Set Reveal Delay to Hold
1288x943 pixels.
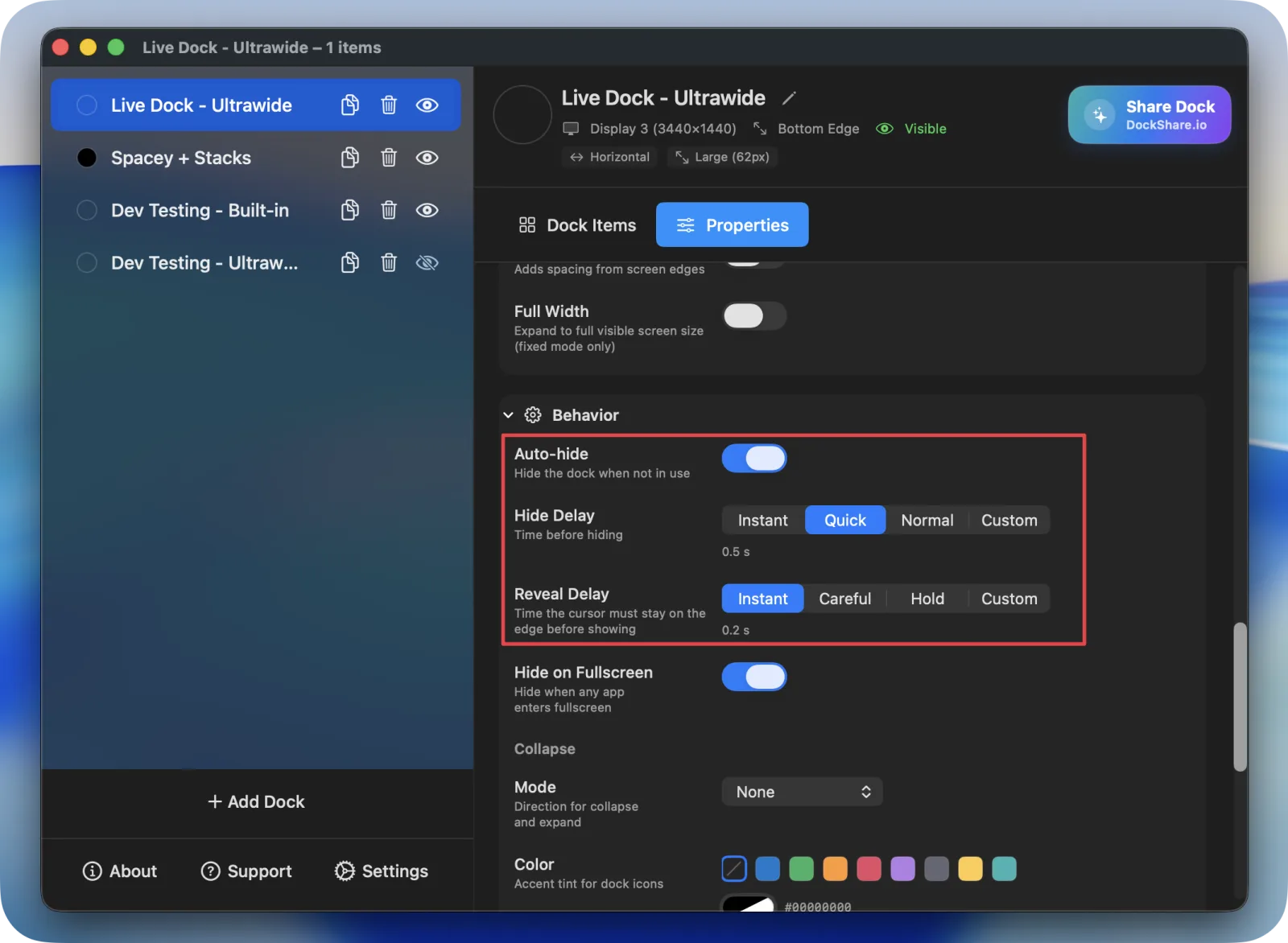(927, 599)
